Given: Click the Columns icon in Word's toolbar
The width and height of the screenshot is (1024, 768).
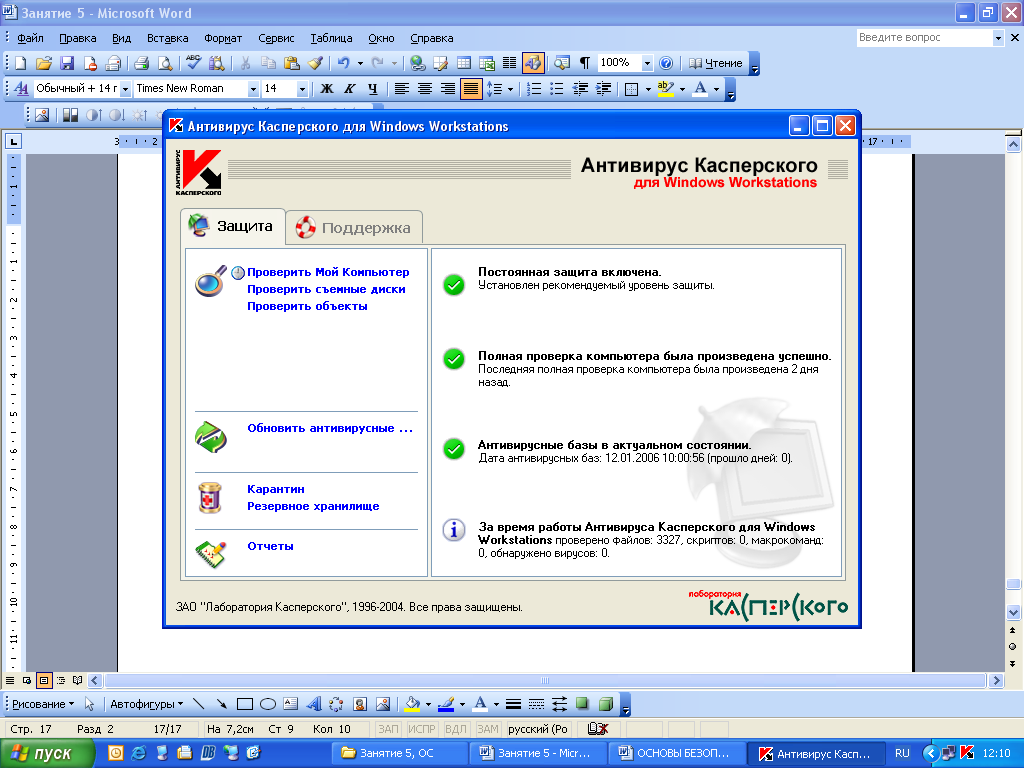Looking at the screenshot, I should (509, 63).
